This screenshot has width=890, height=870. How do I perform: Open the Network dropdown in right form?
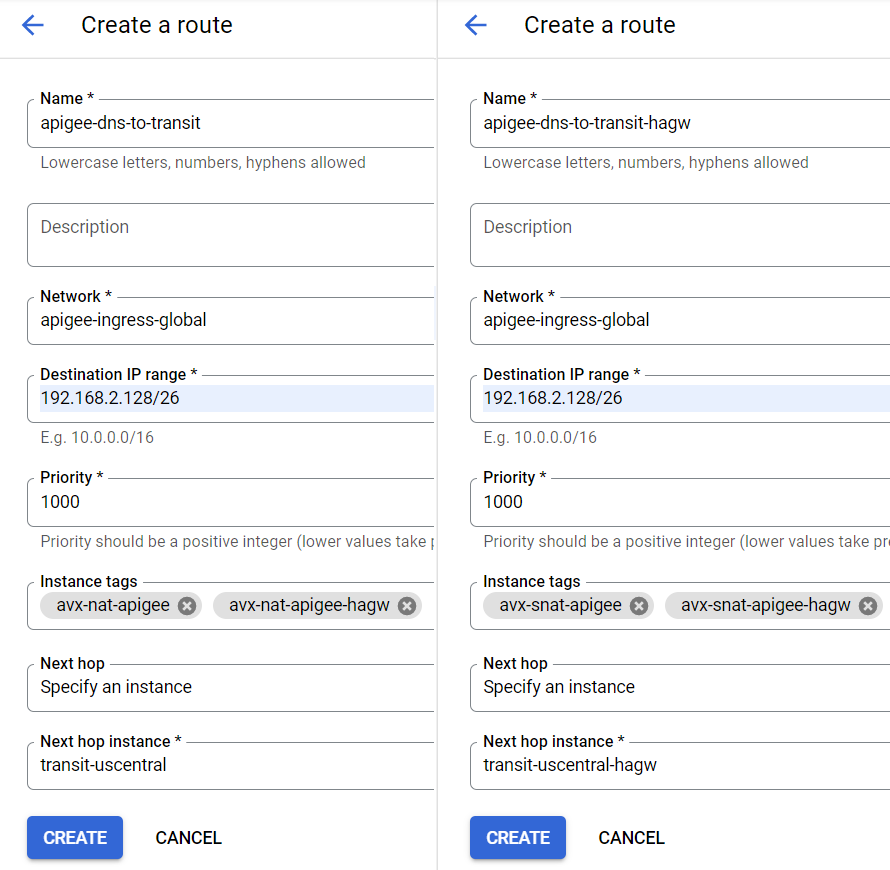[678, 321]
